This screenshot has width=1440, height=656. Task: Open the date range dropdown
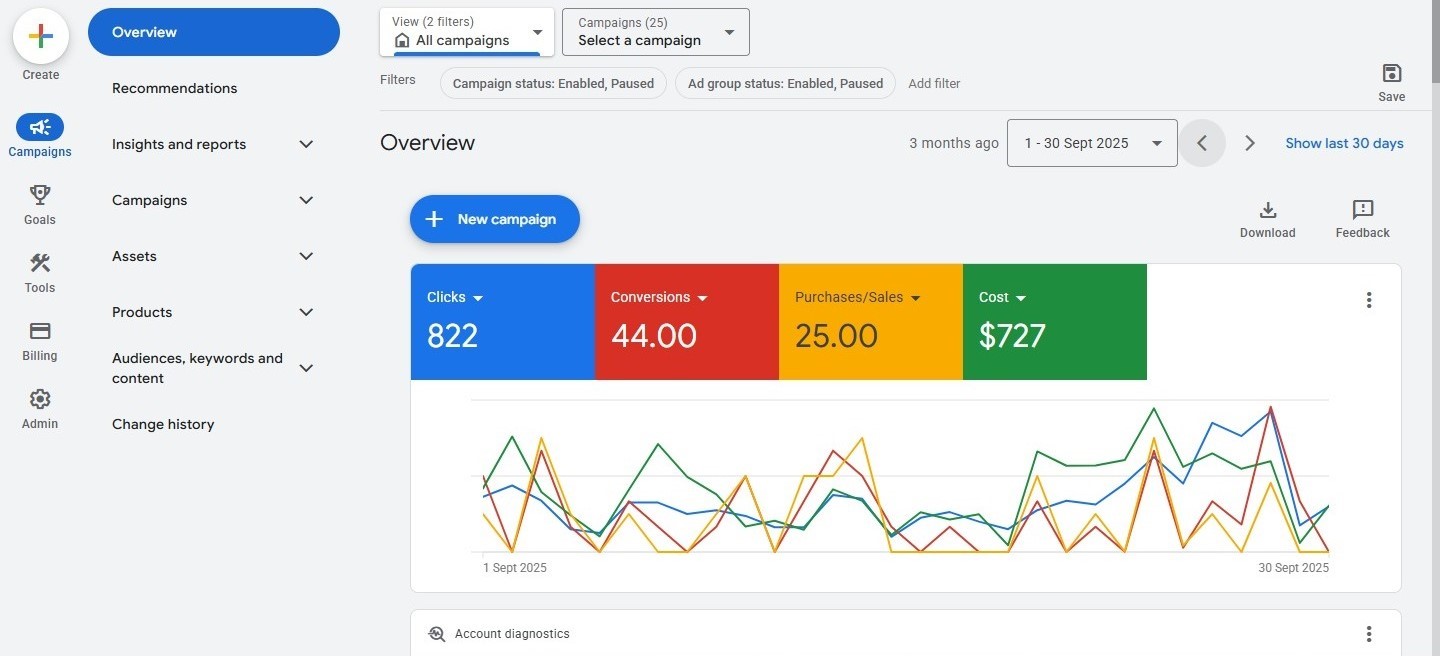[x=1092, y=143]
